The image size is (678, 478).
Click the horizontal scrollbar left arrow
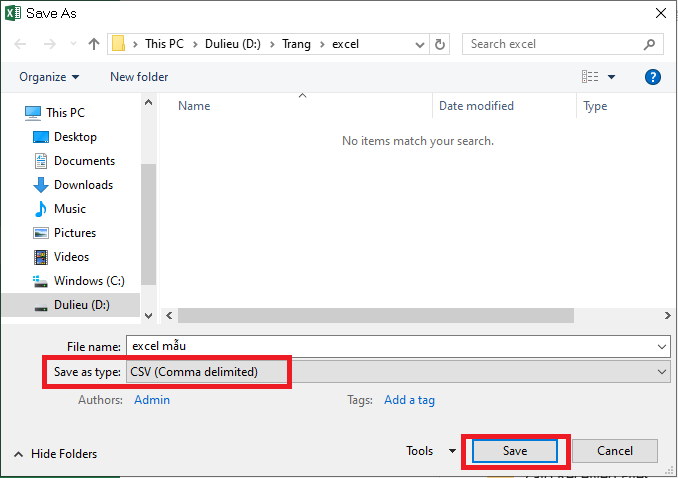169,316
